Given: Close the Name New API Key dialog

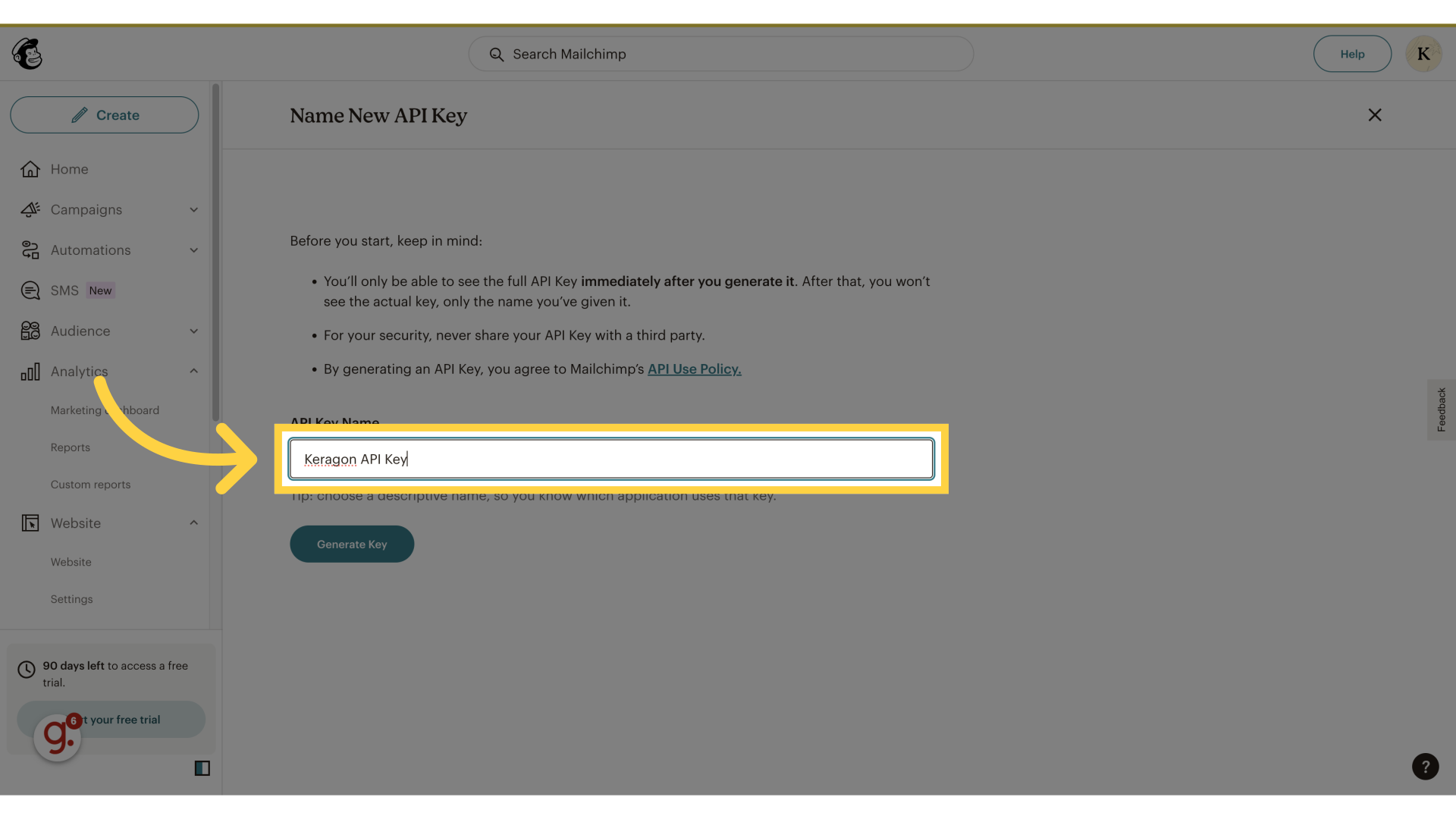Looking at the screenshot, I should [x=1375, y=115].
